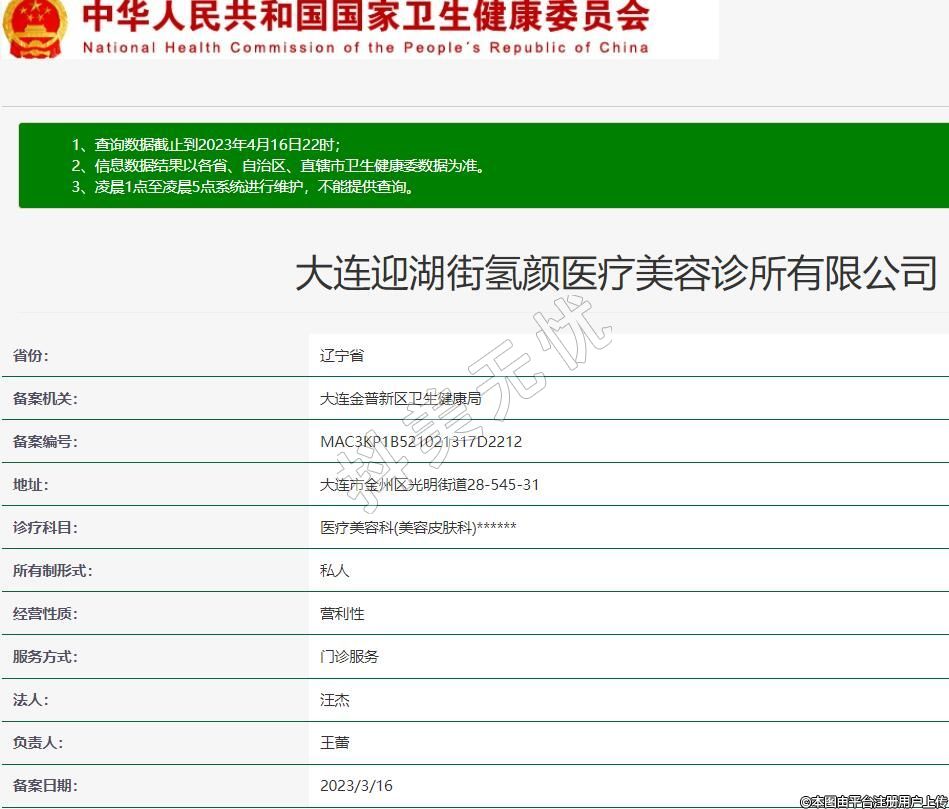Click the second notice line about 卫生健康委数据

(x=278, y=165)
